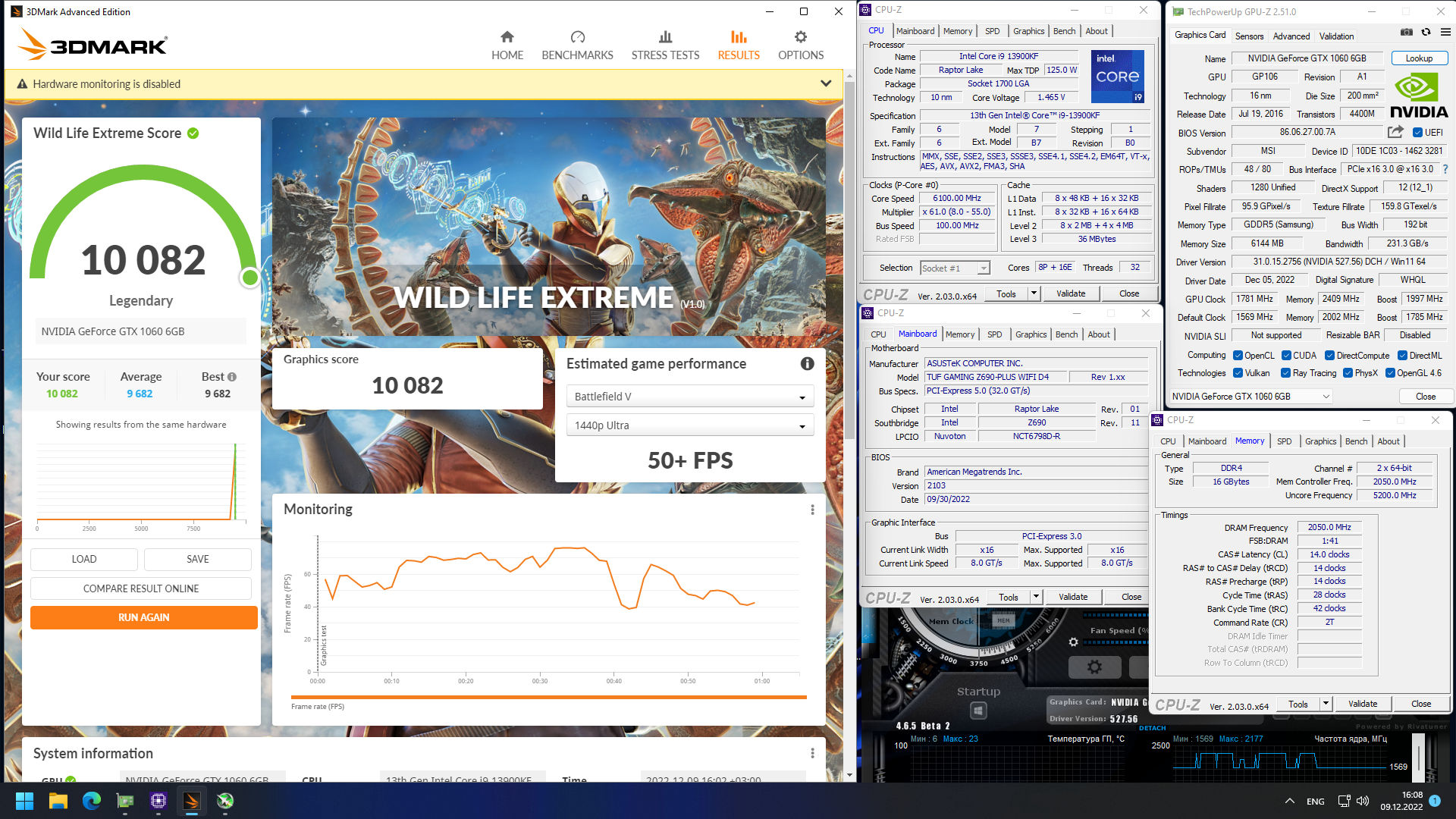Switch to Sensors tab in GPU-Z
Screen dimensions: 1456x819
1249,36
